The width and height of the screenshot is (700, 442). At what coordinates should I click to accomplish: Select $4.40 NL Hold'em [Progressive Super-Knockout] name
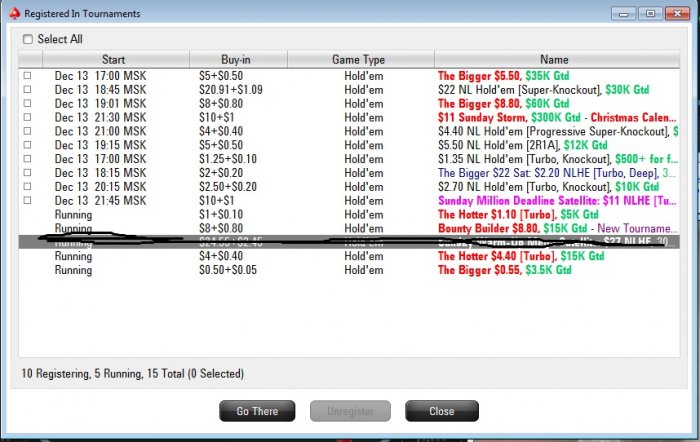558,131
